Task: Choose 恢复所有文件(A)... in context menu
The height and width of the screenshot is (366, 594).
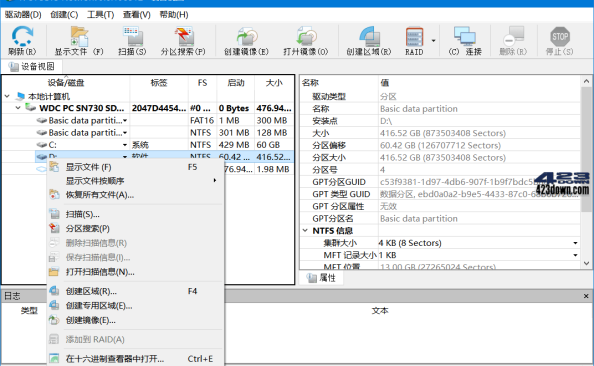Action: click(x=136, y=195)
